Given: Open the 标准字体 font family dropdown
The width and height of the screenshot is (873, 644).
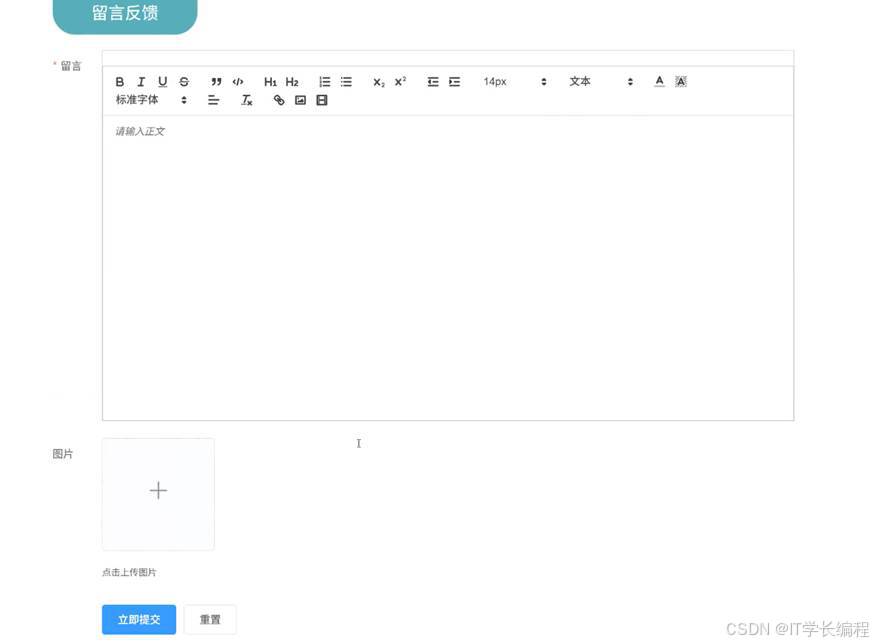Looking at the screenshot, I should [151, 100].
